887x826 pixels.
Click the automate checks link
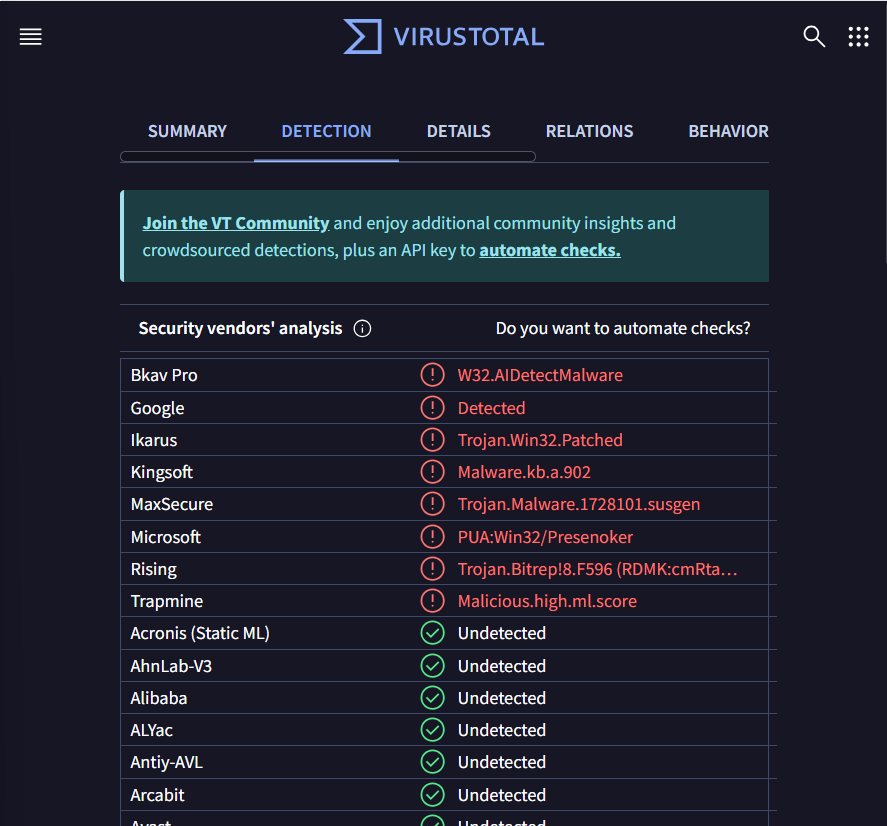point(550,250)
